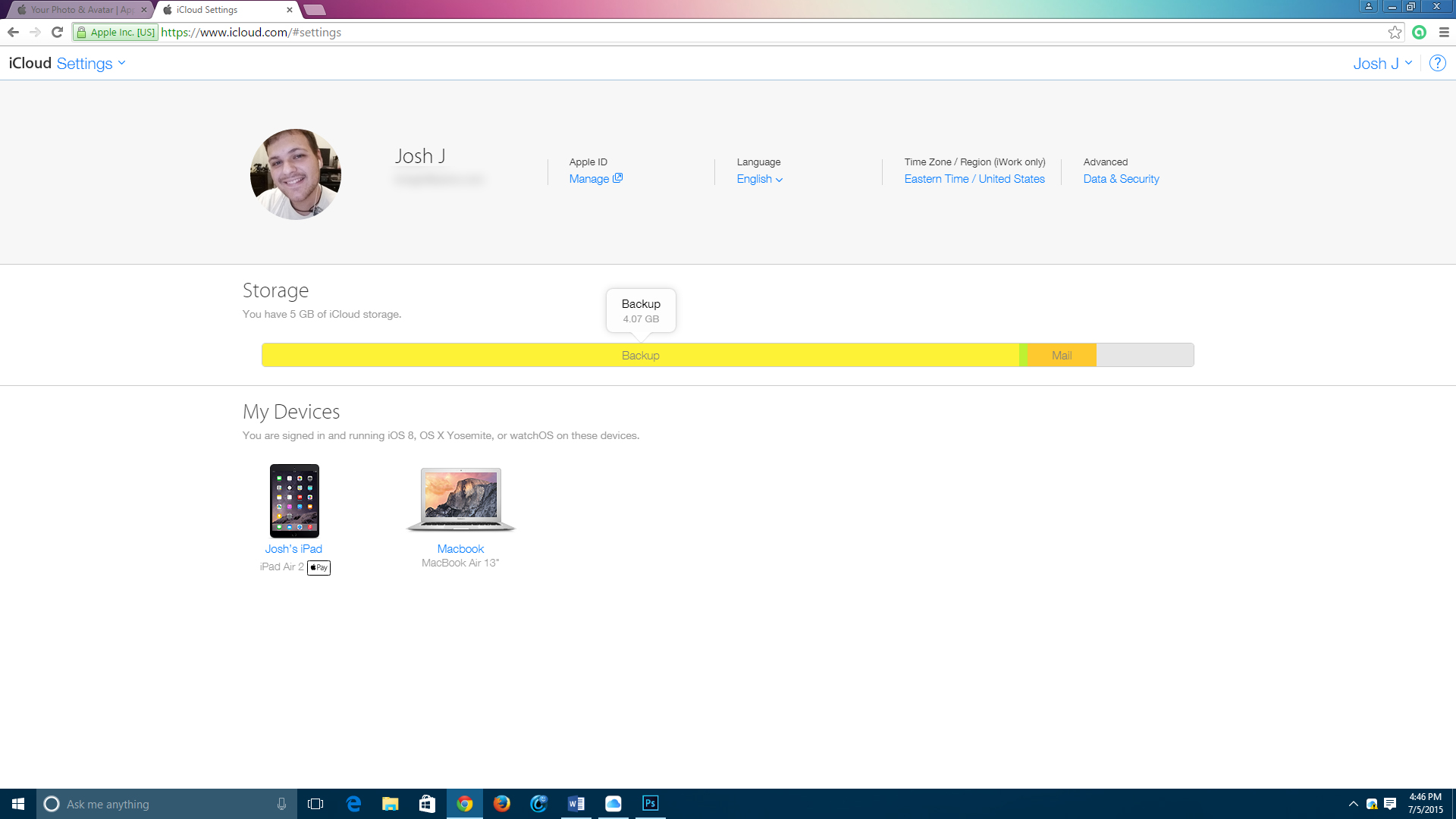
Task: Open the Windows Store taskbar icon
Action: pos(428,804)
